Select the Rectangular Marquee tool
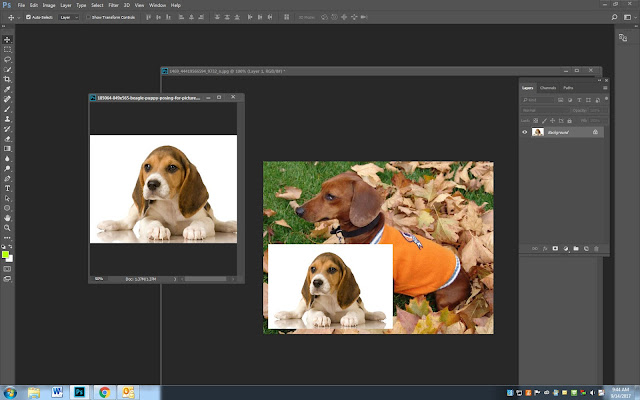This screenshot has width=640, height=400. (8, 48)
